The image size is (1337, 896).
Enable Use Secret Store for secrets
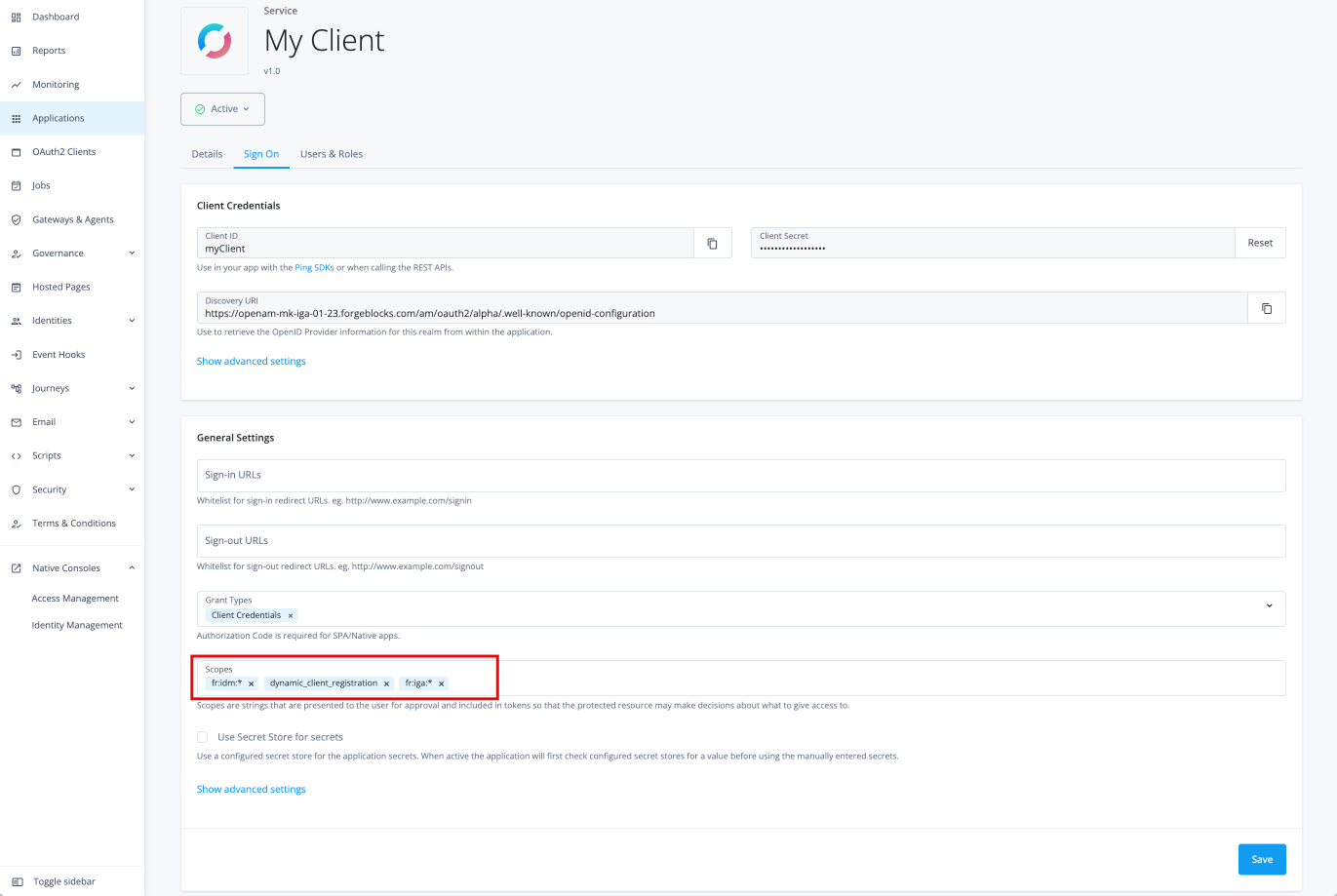coord(202,736)
